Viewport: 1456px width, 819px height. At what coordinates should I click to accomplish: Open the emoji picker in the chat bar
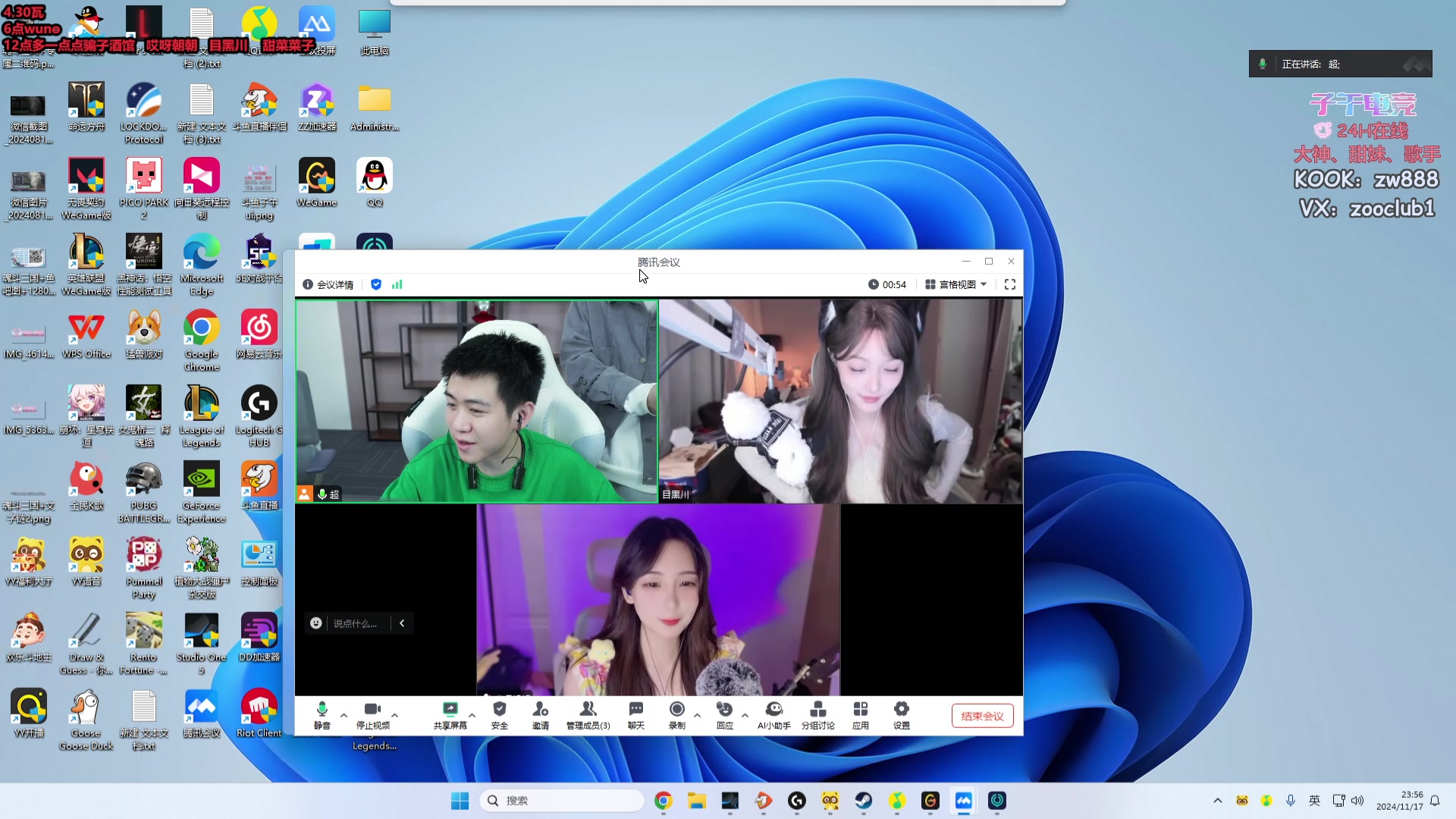click(x=316, y=623)
